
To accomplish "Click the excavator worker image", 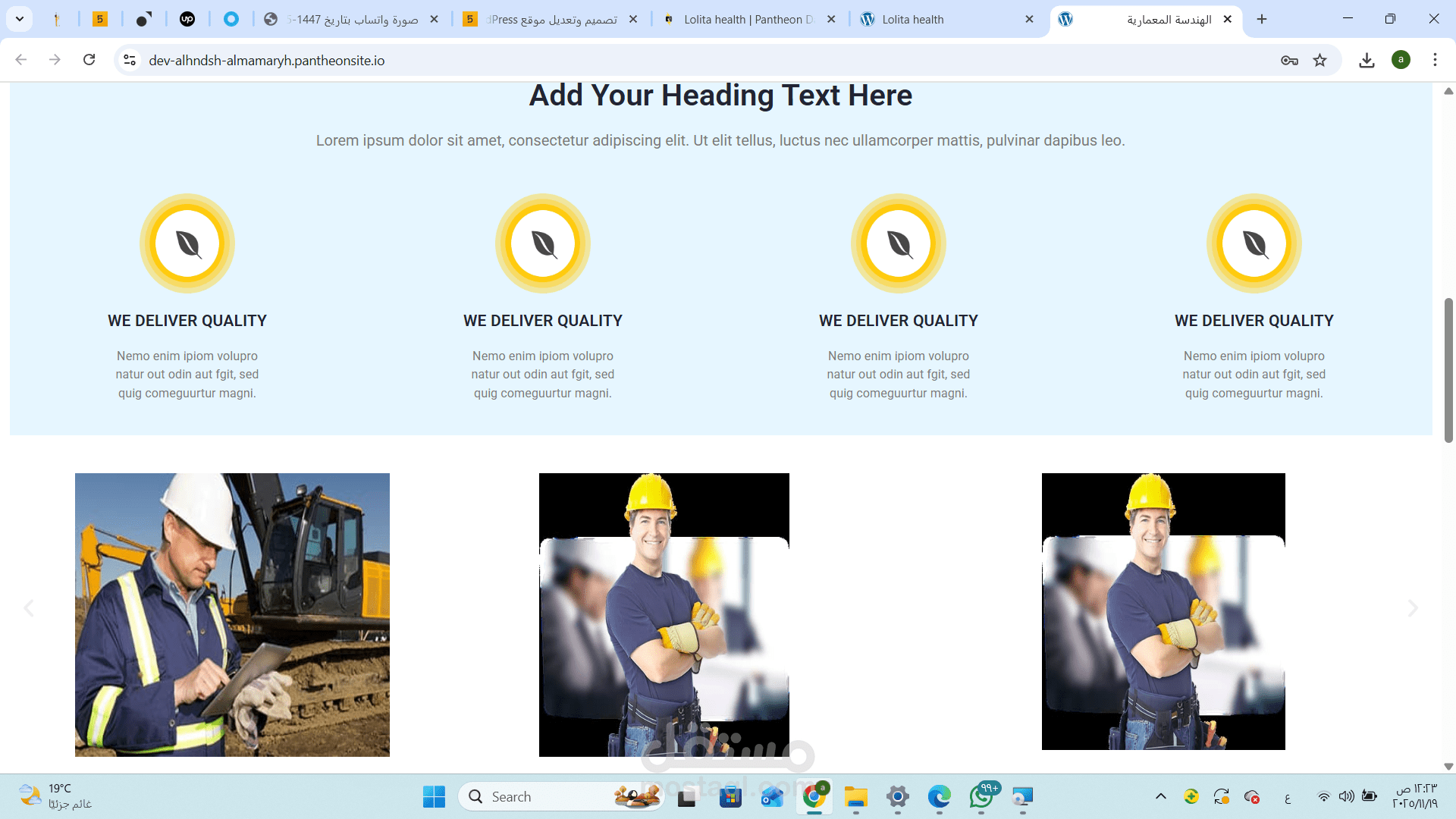I will point(232,614).
